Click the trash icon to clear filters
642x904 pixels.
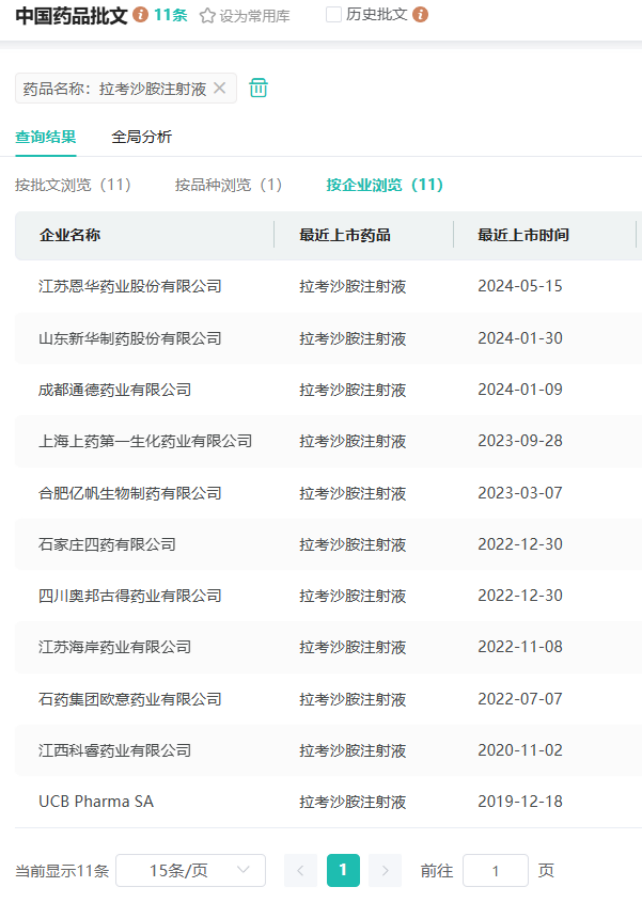pyautogui.click(x=258, y=88)
